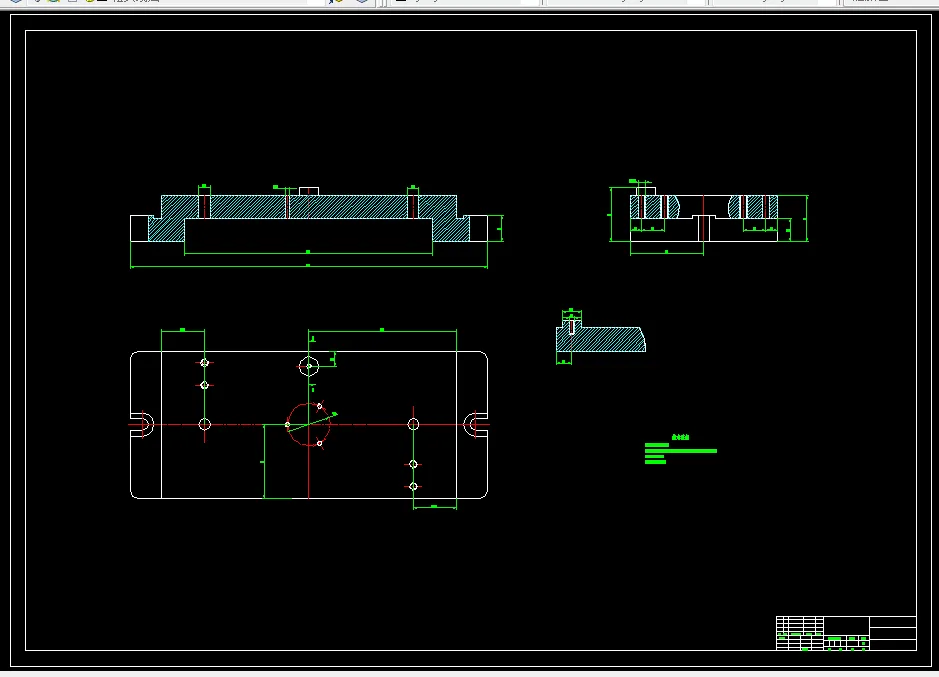This screenshot has height=677, width=939.
Task: Pick the large hexagonal hole above the bolt circle
Action: pyautogui.click(x=308, y=365)
